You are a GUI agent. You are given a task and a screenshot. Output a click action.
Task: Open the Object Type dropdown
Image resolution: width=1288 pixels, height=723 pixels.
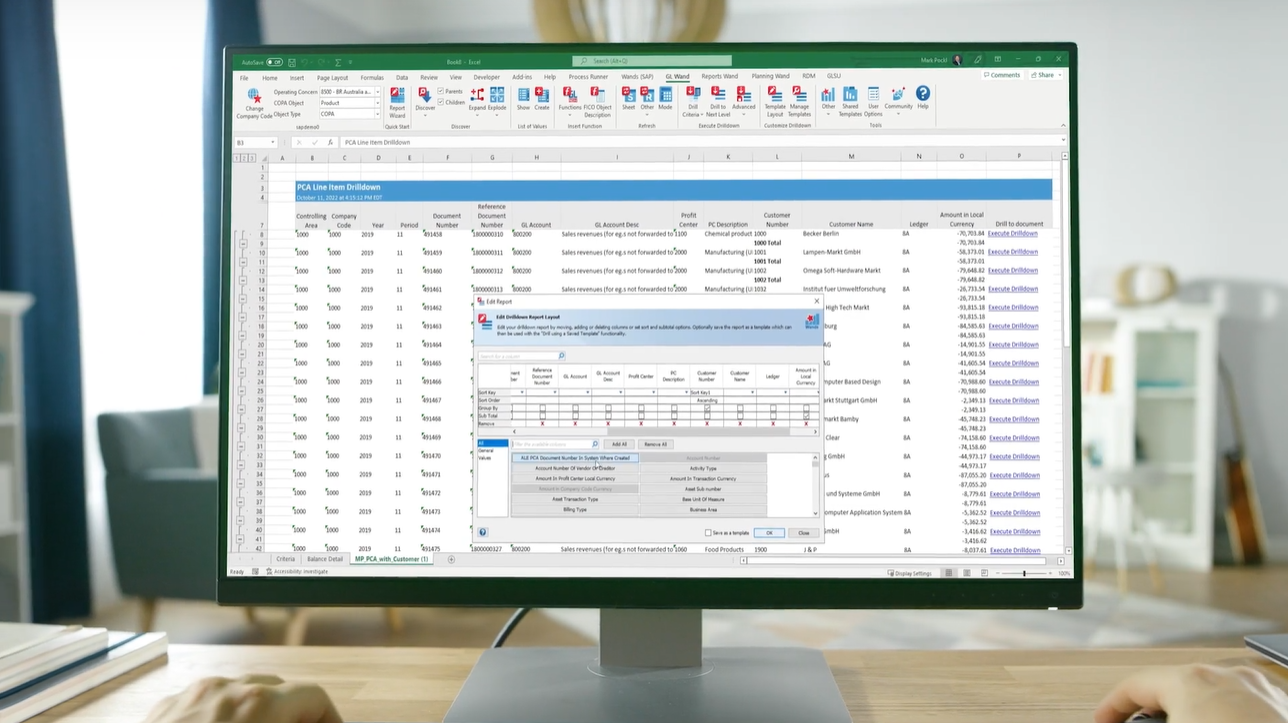378,114
